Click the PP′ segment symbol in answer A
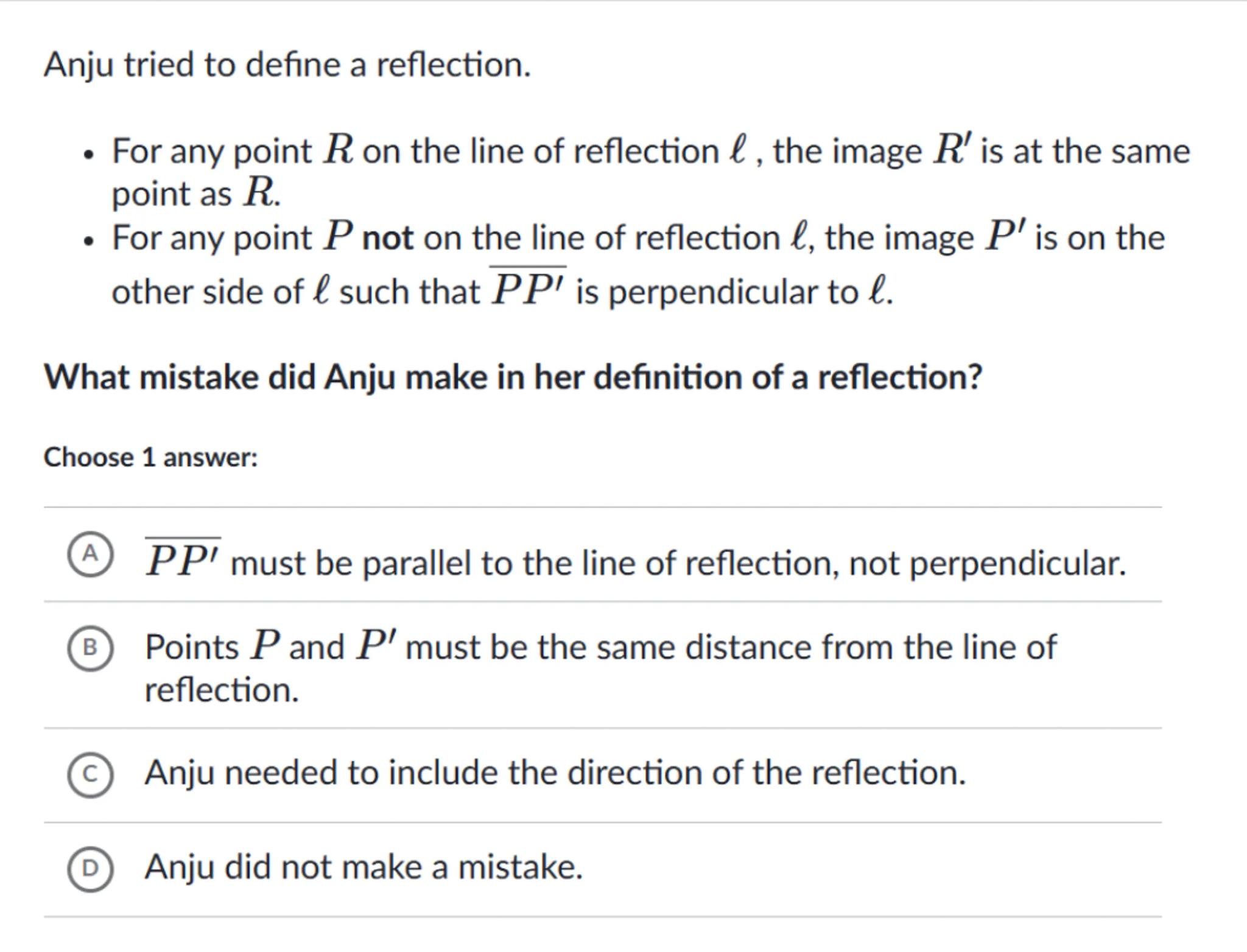 183,561
